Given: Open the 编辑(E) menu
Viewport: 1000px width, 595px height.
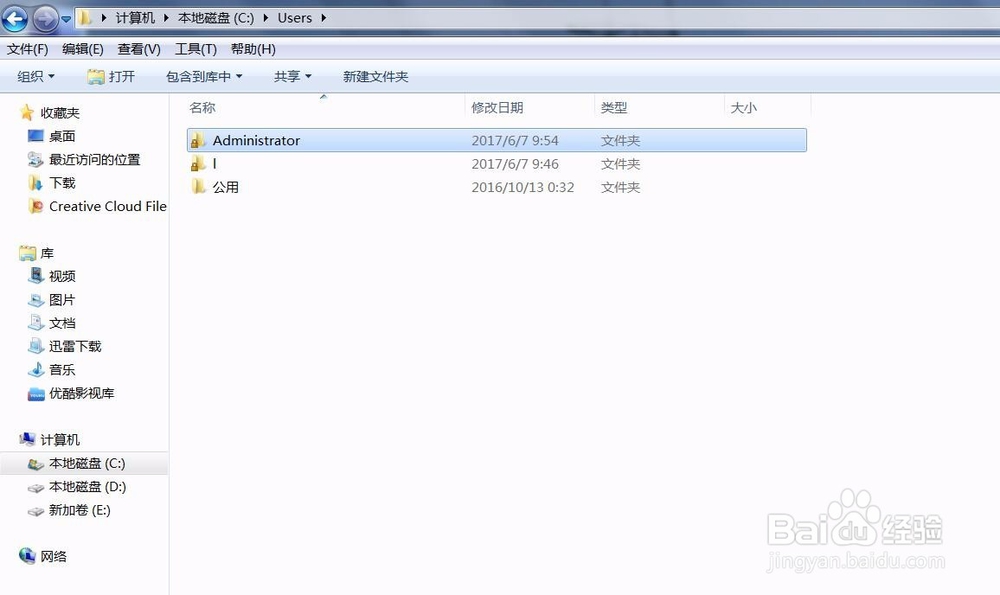Looking at the screenshot, I should 83,49.
